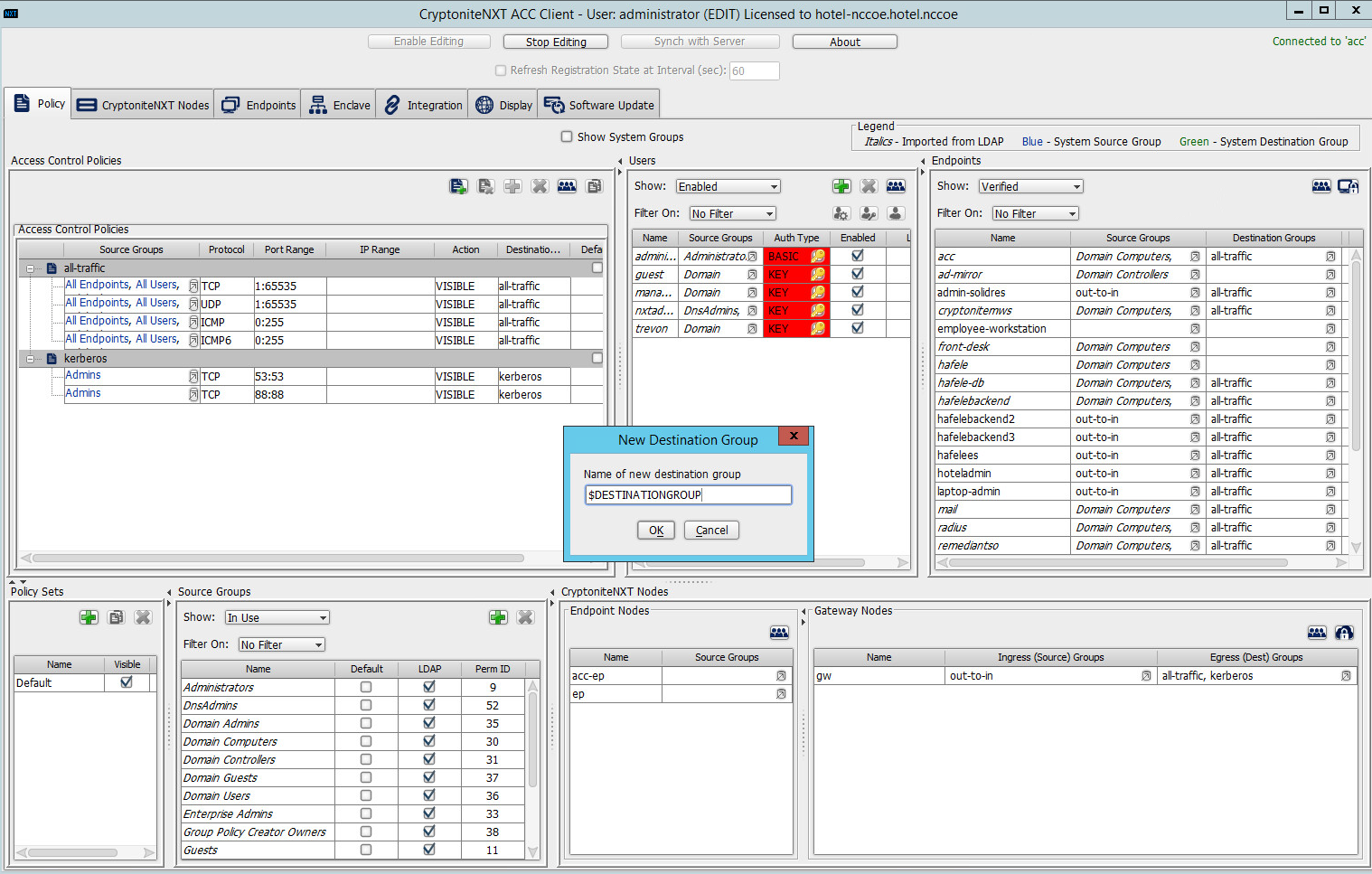Image resolution: width=1372 pixels, height=874 pixels.
Task: Open Source Groups Show dropdown set to In Use
Action: click(277, 617)
